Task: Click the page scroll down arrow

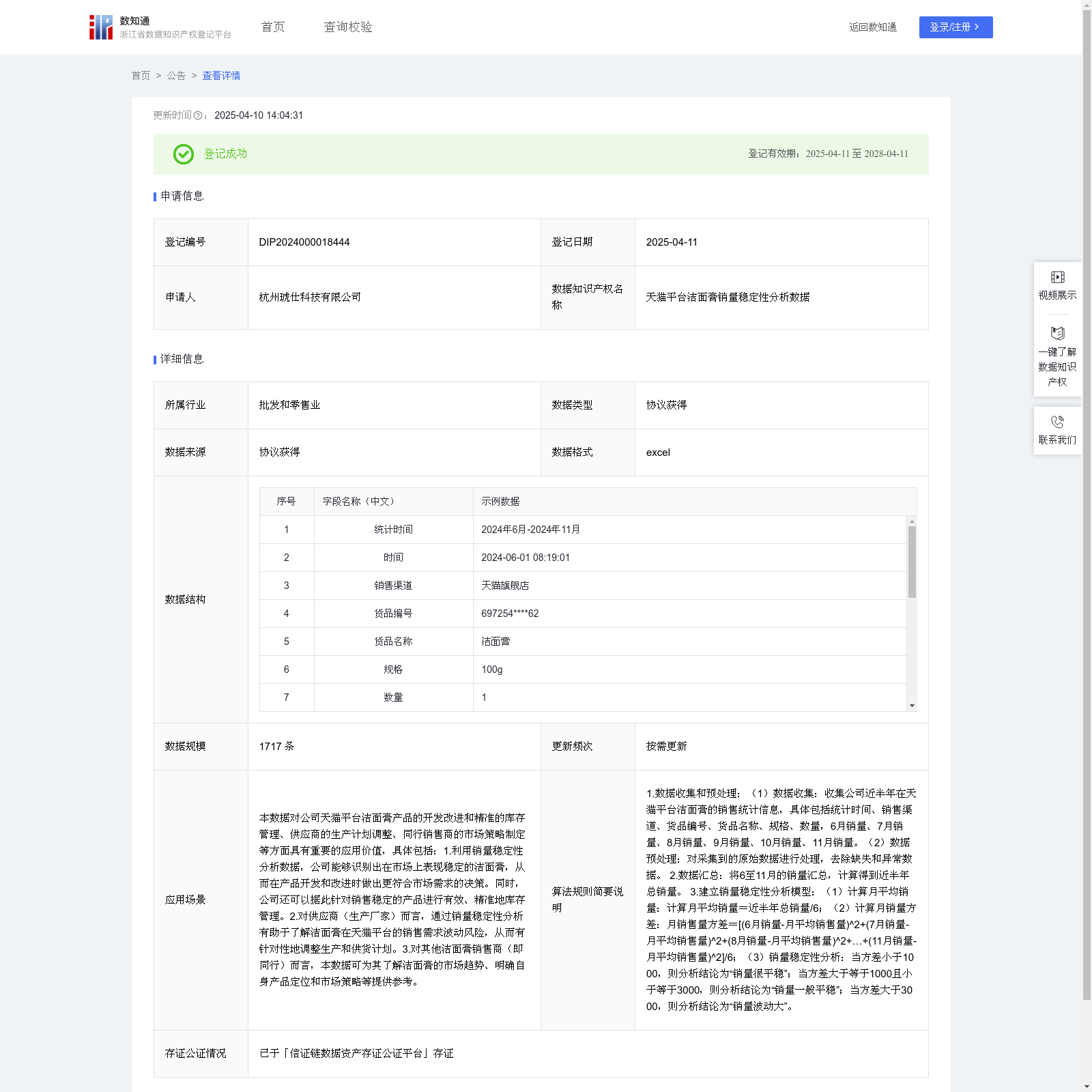Action: click(1087, 1086)
